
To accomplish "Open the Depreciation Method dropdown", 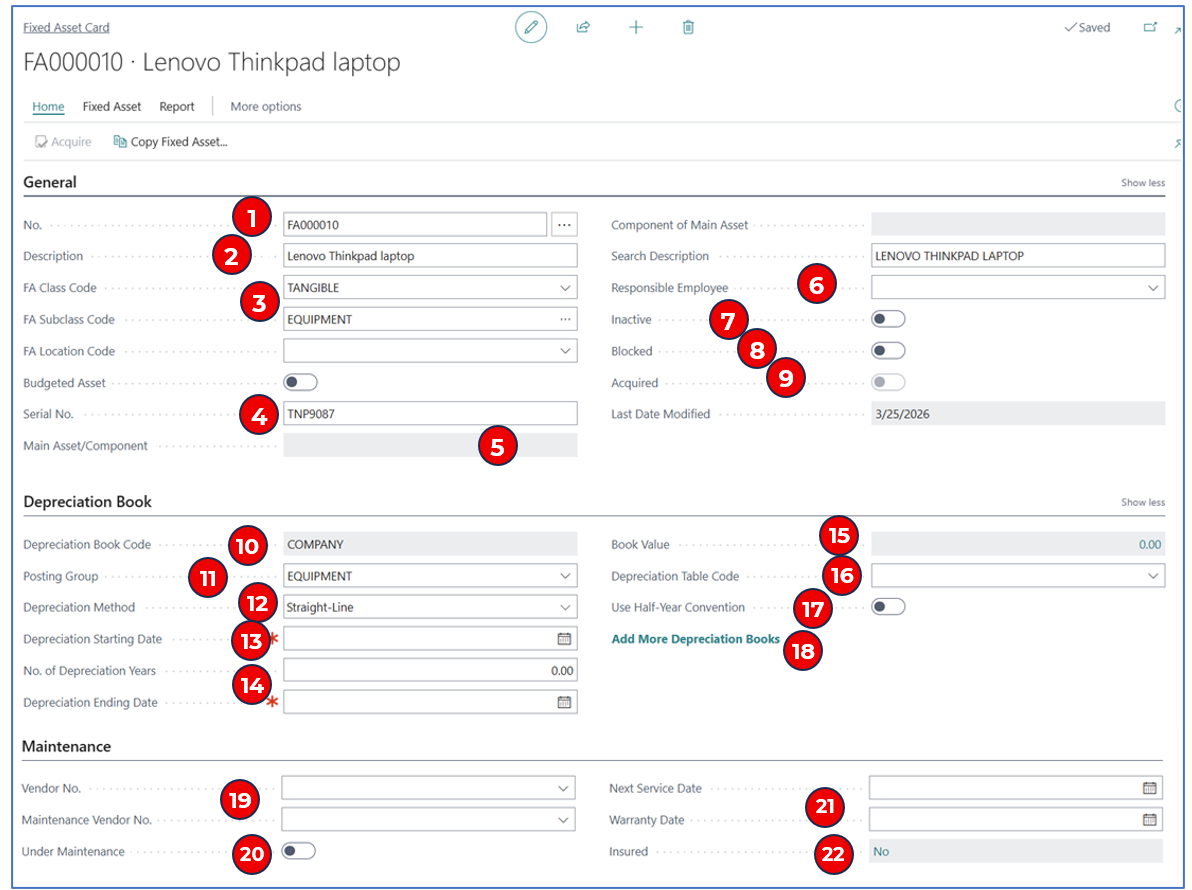I will coord(565,607).
